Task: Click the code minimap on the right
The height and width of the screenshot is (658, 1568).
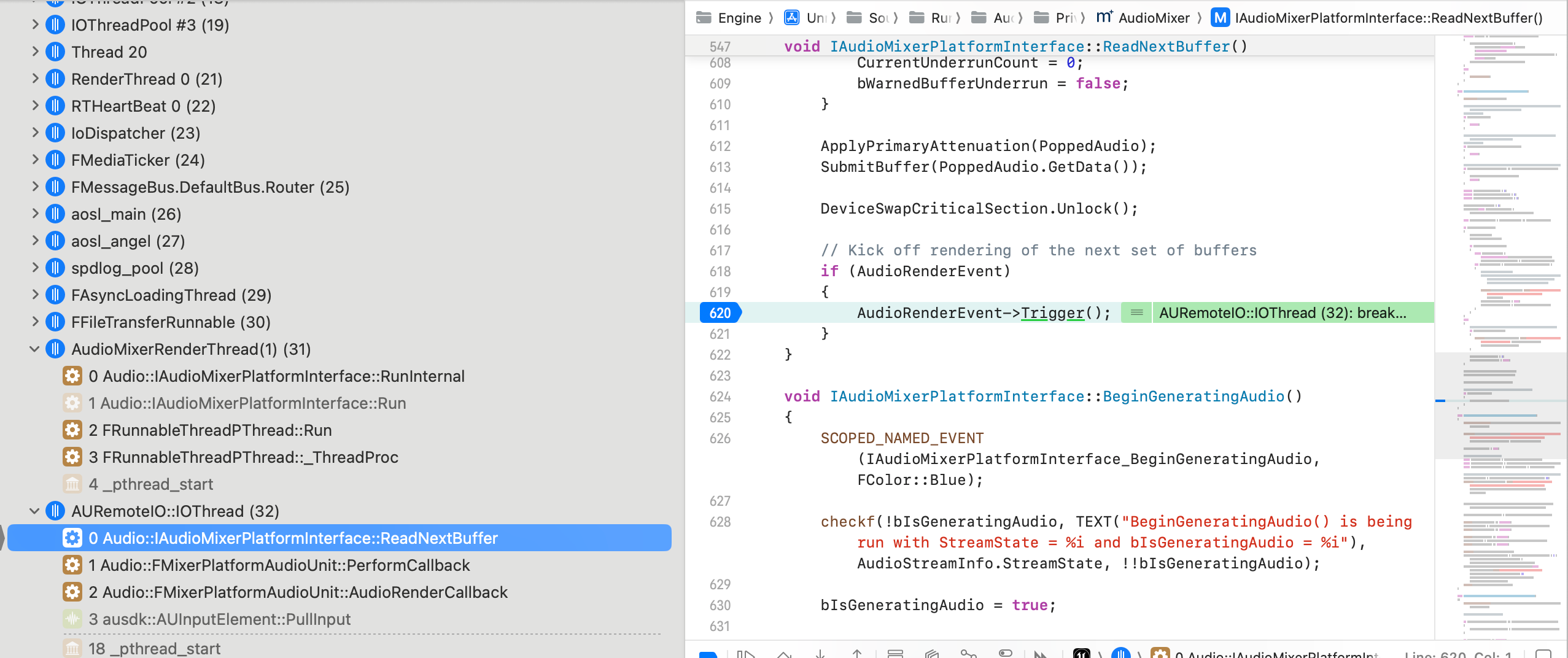Action: (1500, 307)
